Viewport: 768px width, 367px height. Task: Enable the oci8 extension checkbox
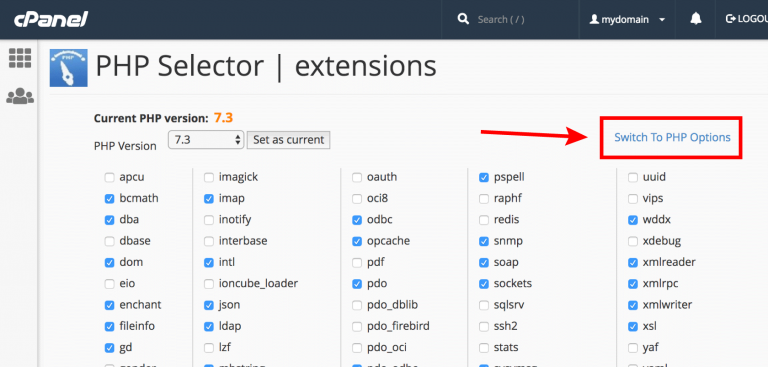(x=357, y=198)
